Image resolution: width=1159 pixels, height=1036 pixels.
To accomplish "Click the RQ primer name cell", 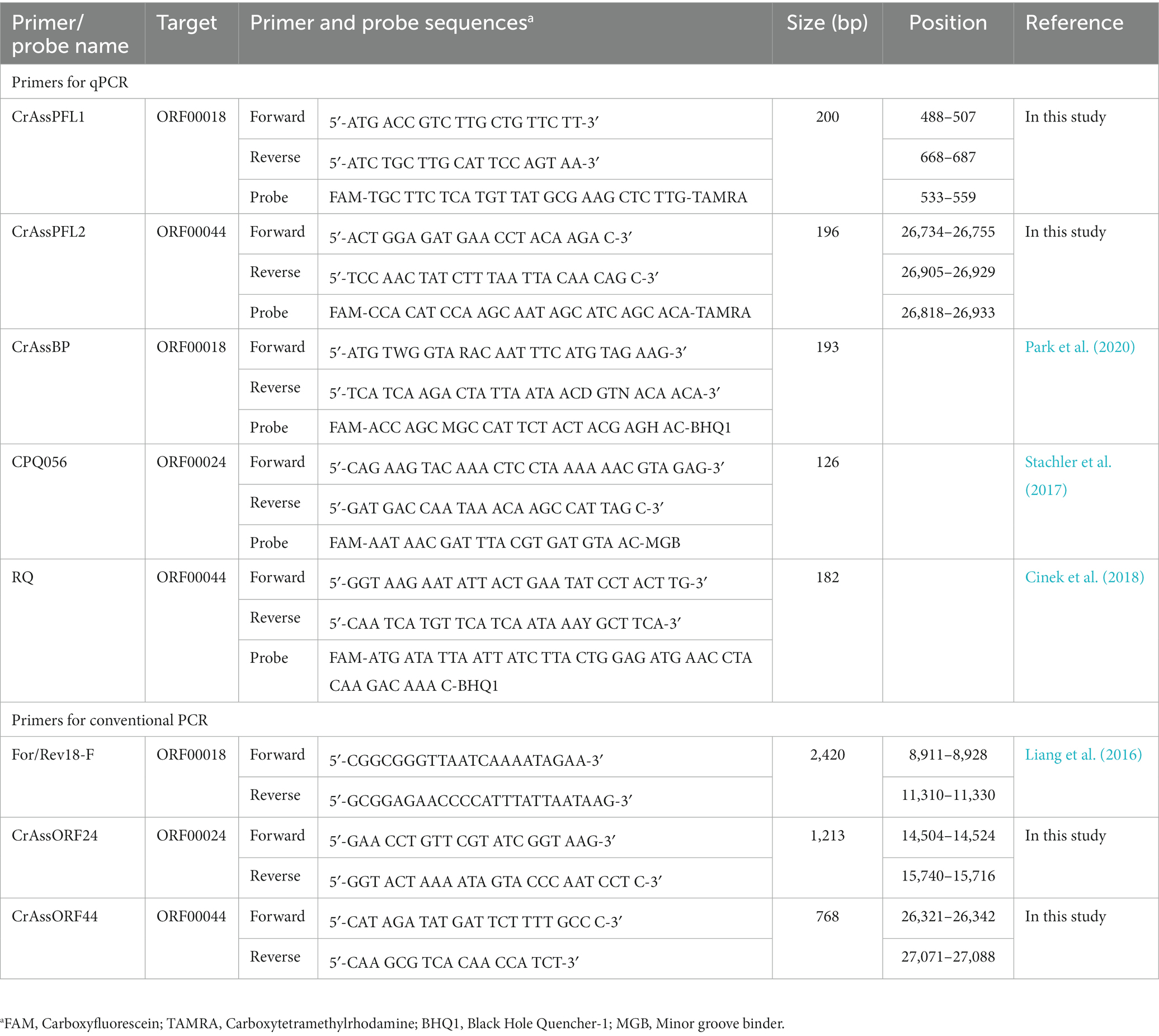I will tap(72, 630).
